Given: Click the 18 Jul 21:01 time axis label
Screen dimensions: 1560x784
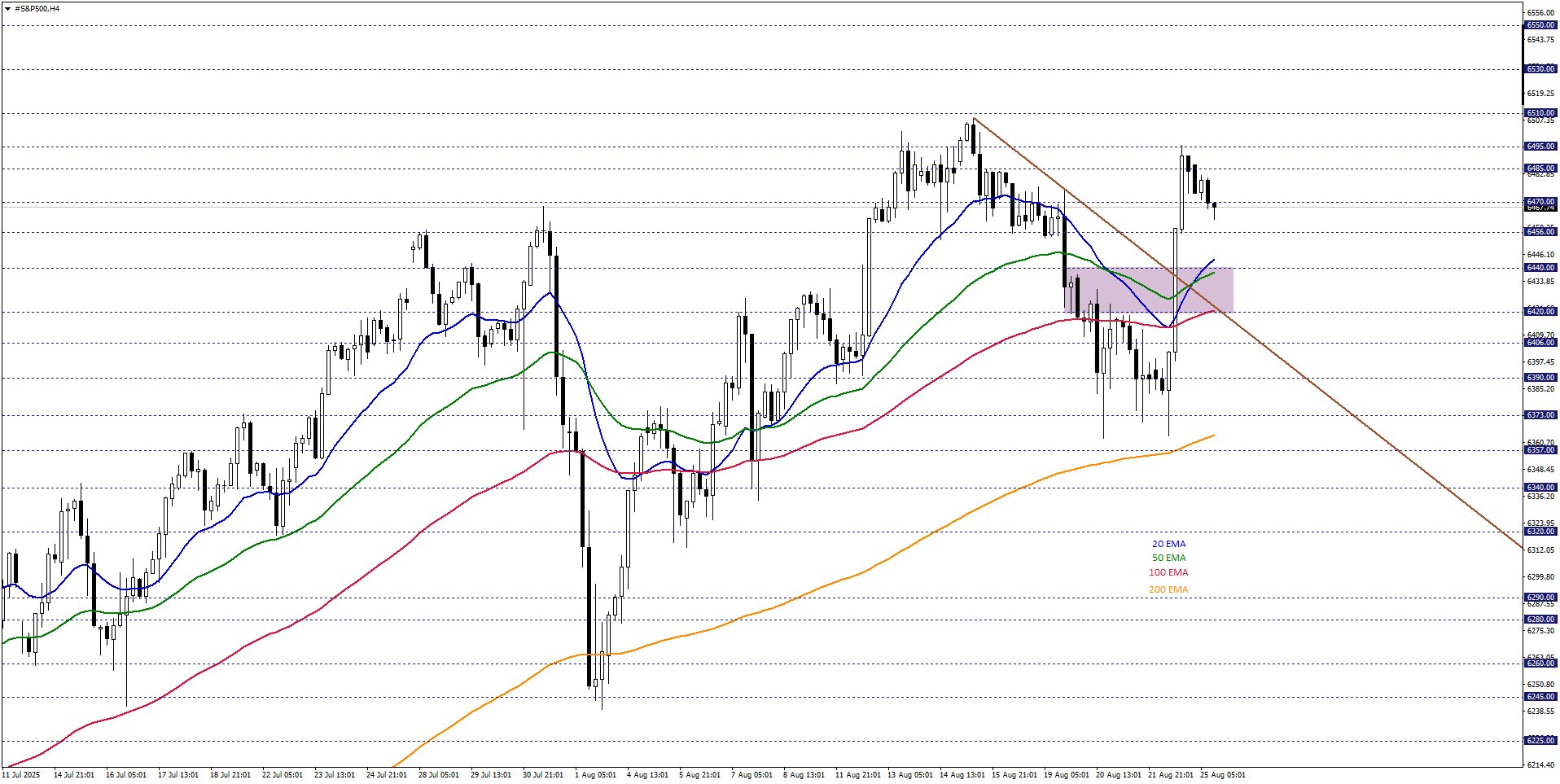Looking at the screenshot, I should pyautogui.click(x=230, y=775).
